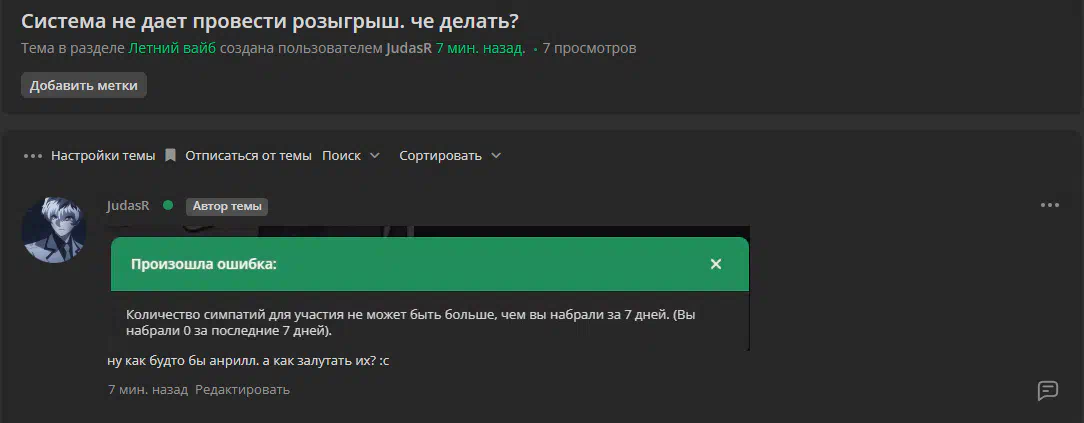This screenshot has height=423, width=1084.
Task: Open JudasR's avatar picture
Action: 54,230
